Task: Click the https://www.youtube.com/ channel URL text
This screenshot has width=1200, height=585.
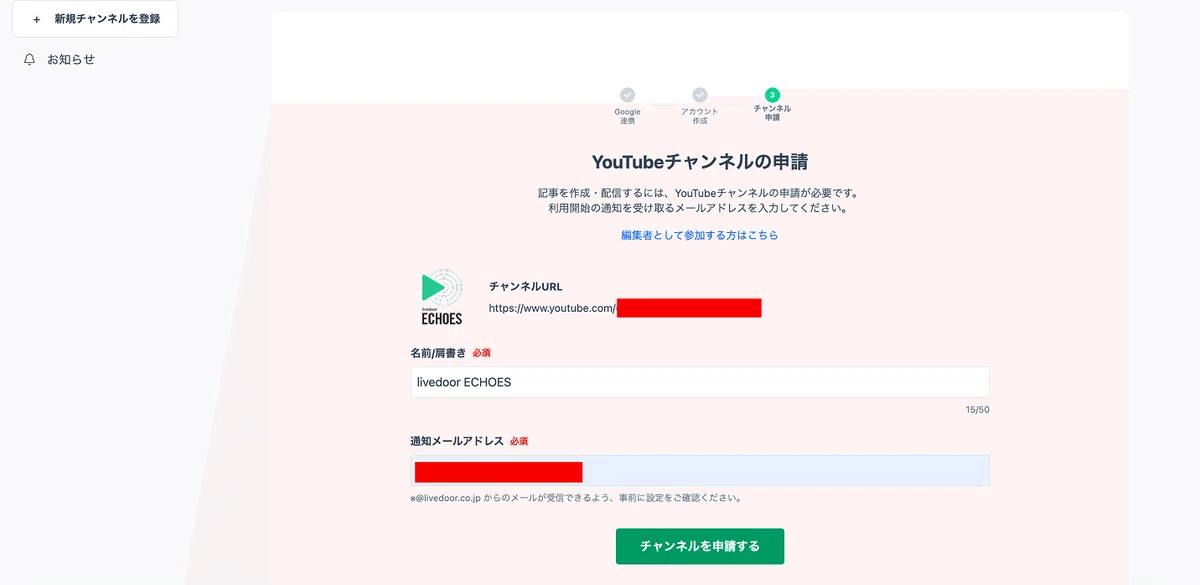Action: click(552, 308)
